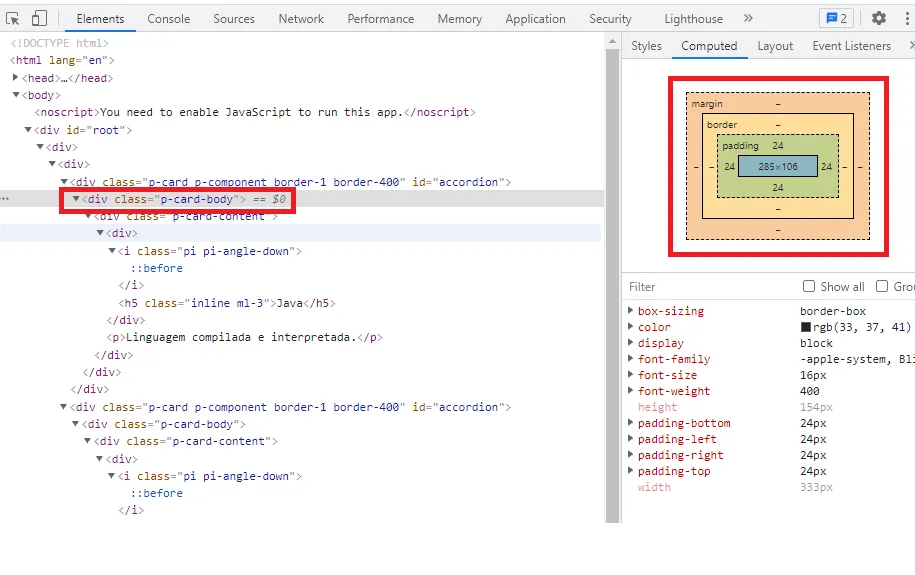Select the h5 Java element row
This screenshot has height=575, width=915.
tap(227, 303)
